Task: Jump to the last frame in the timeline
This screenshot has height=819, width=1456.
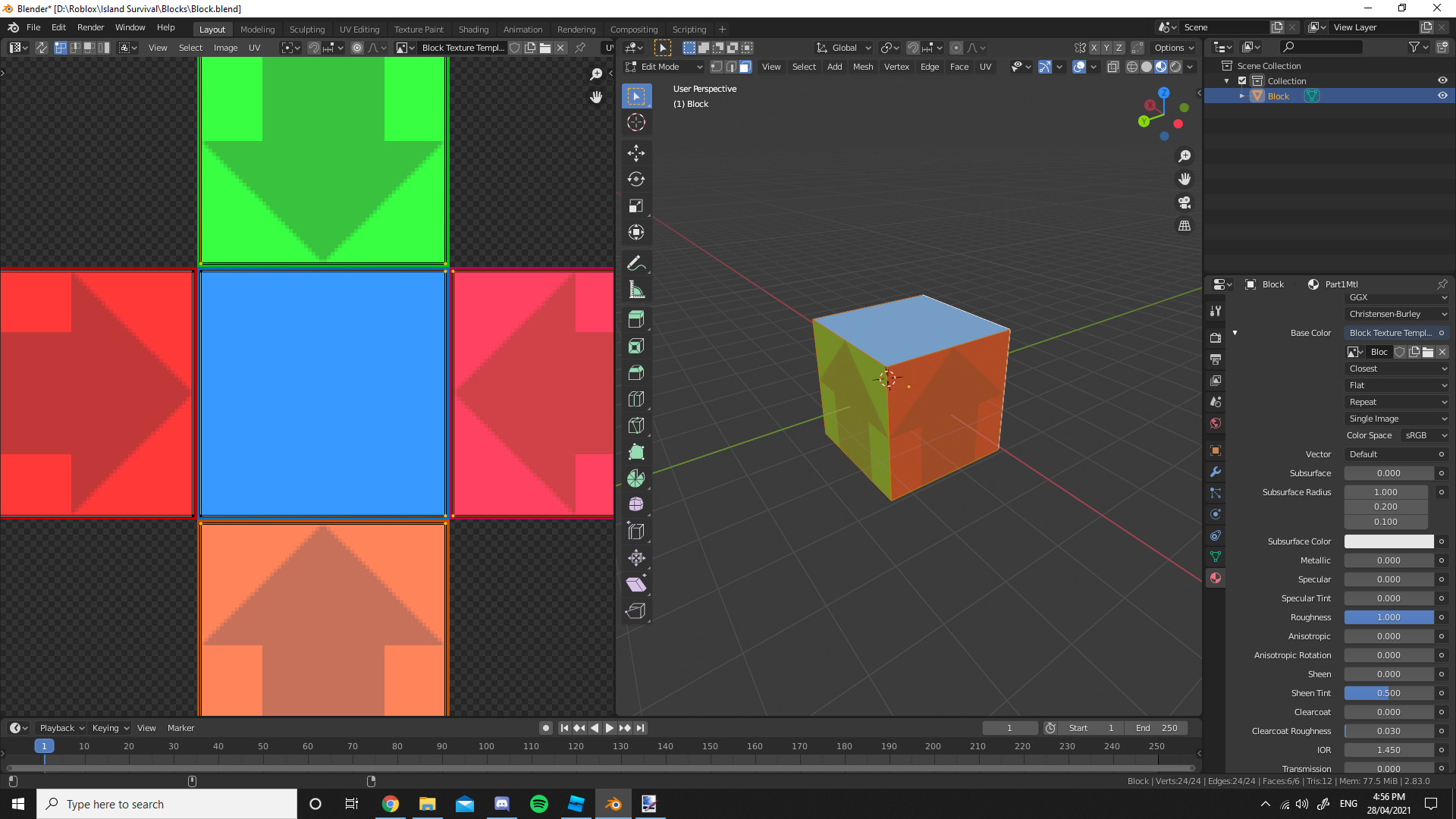Action: (x=641, y=727)
